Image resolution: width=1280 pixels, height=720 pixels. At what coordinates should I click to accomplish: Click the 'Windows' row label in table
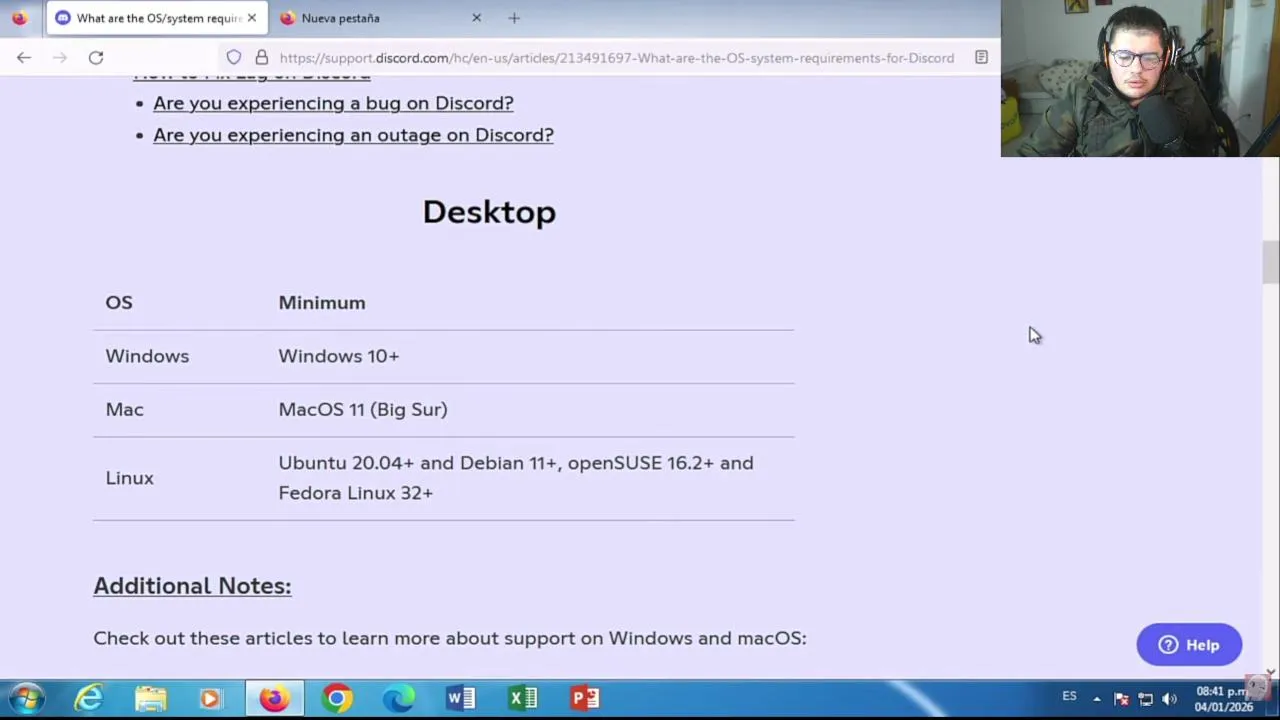147,356
